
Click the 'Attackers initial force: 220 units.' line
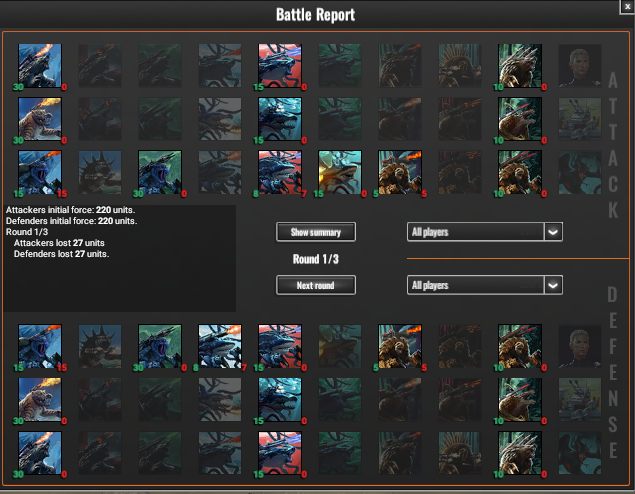70,210
